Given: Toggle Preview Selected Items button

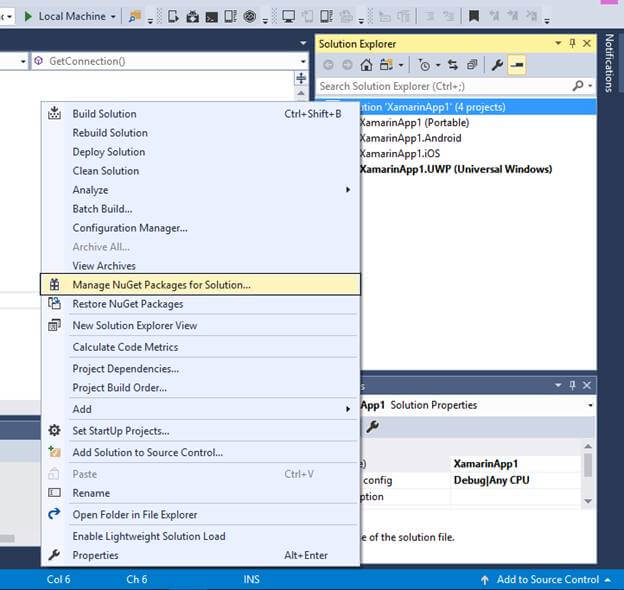Looking at the screenshot, I should click(517, 64).
